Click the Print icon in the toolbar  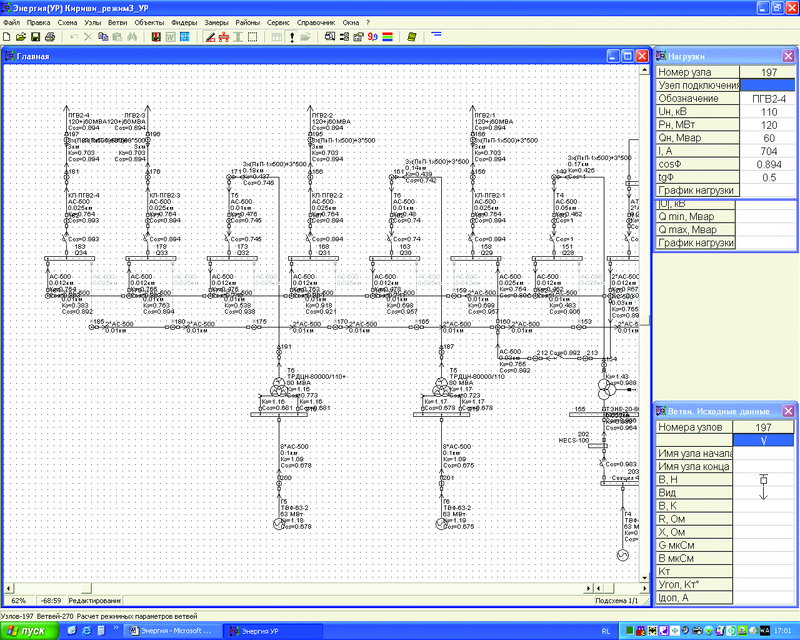[x=49, y=37]
